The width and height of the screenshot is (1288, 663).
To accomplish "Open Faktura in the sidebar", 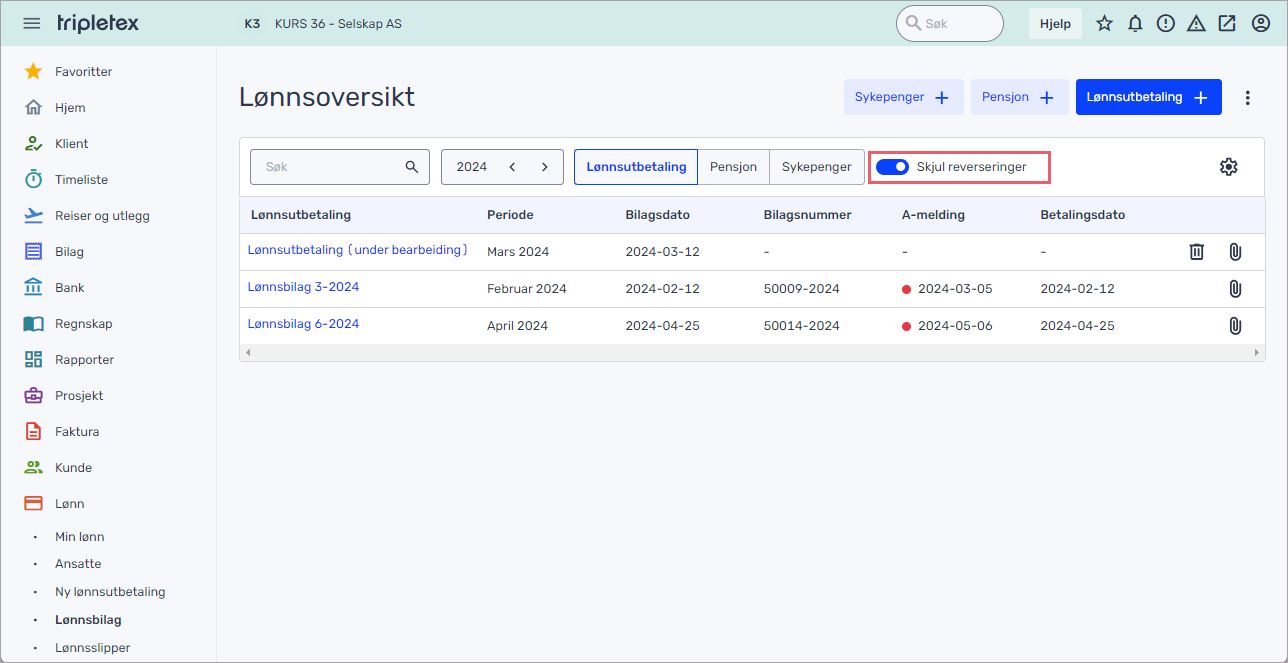I will (x=62, y=432).
